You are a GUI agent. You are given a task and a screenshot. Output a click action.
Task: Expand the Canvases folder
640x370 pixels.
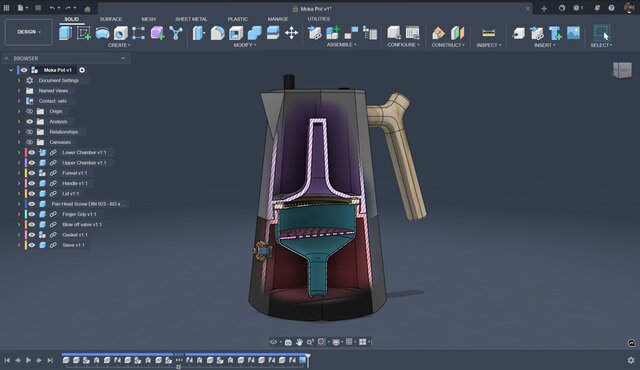(19, 142)
